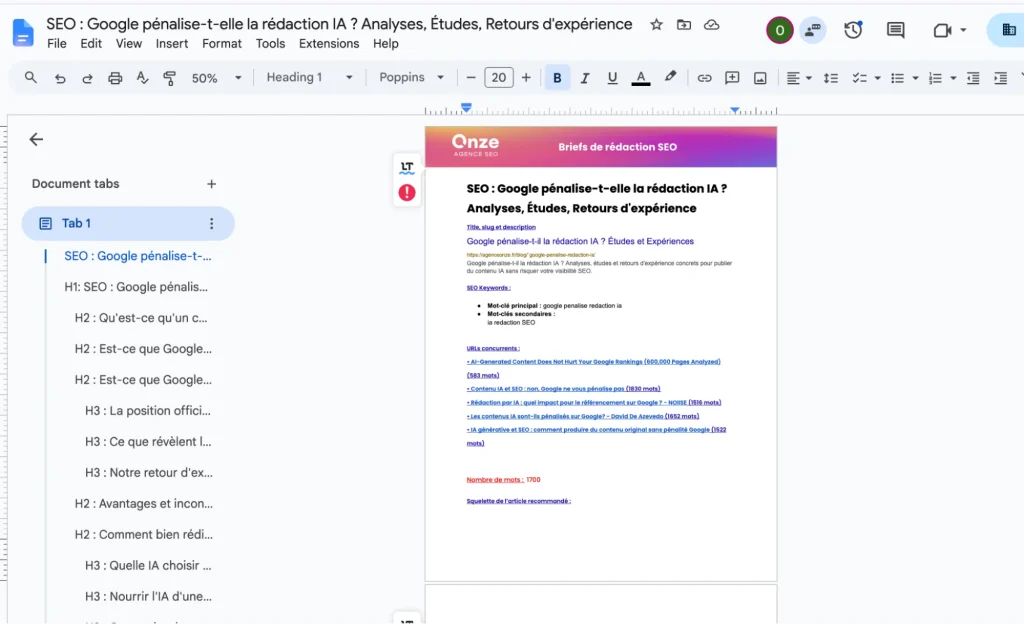Run spelling and grammar check

coord(142,78)
